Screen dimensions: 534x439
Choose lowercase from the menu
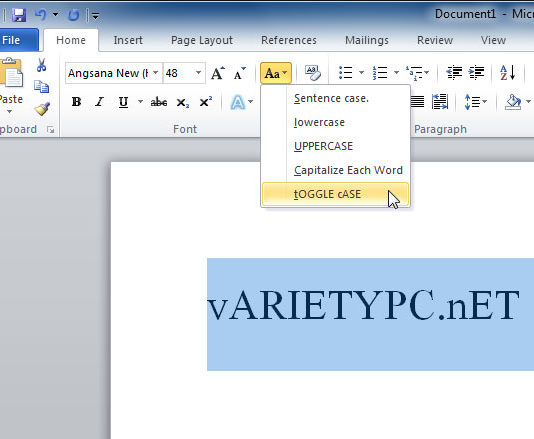coord(335,122)
